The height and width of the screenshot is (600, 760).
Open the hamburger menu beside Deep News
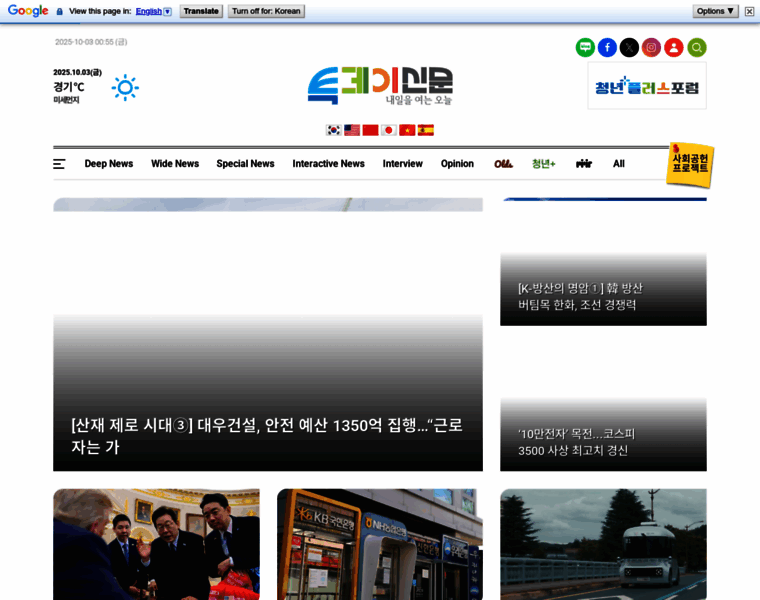(59, 164)
